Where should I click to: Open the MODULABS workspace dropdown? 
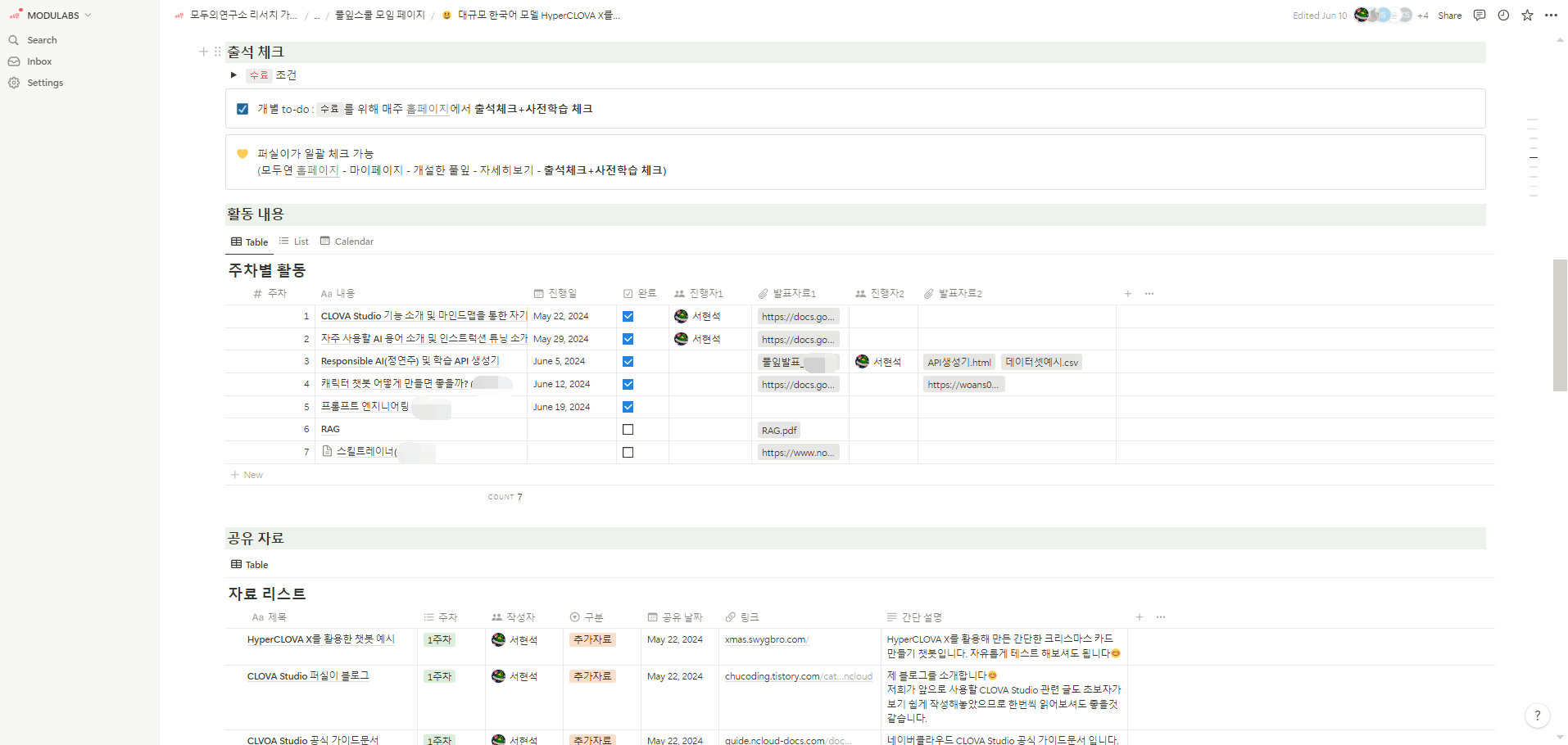click(x=51, y=16)
